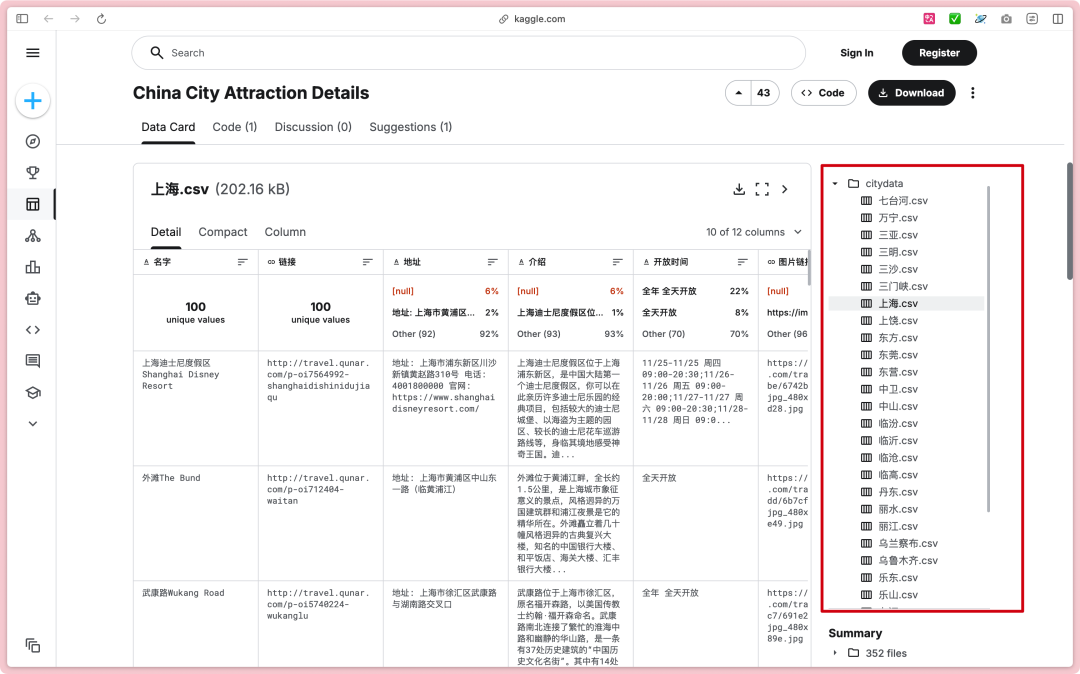Open the filter icon on the 名字 column
The height and width of the screenshot is (674, 1080).
[242, 261]
